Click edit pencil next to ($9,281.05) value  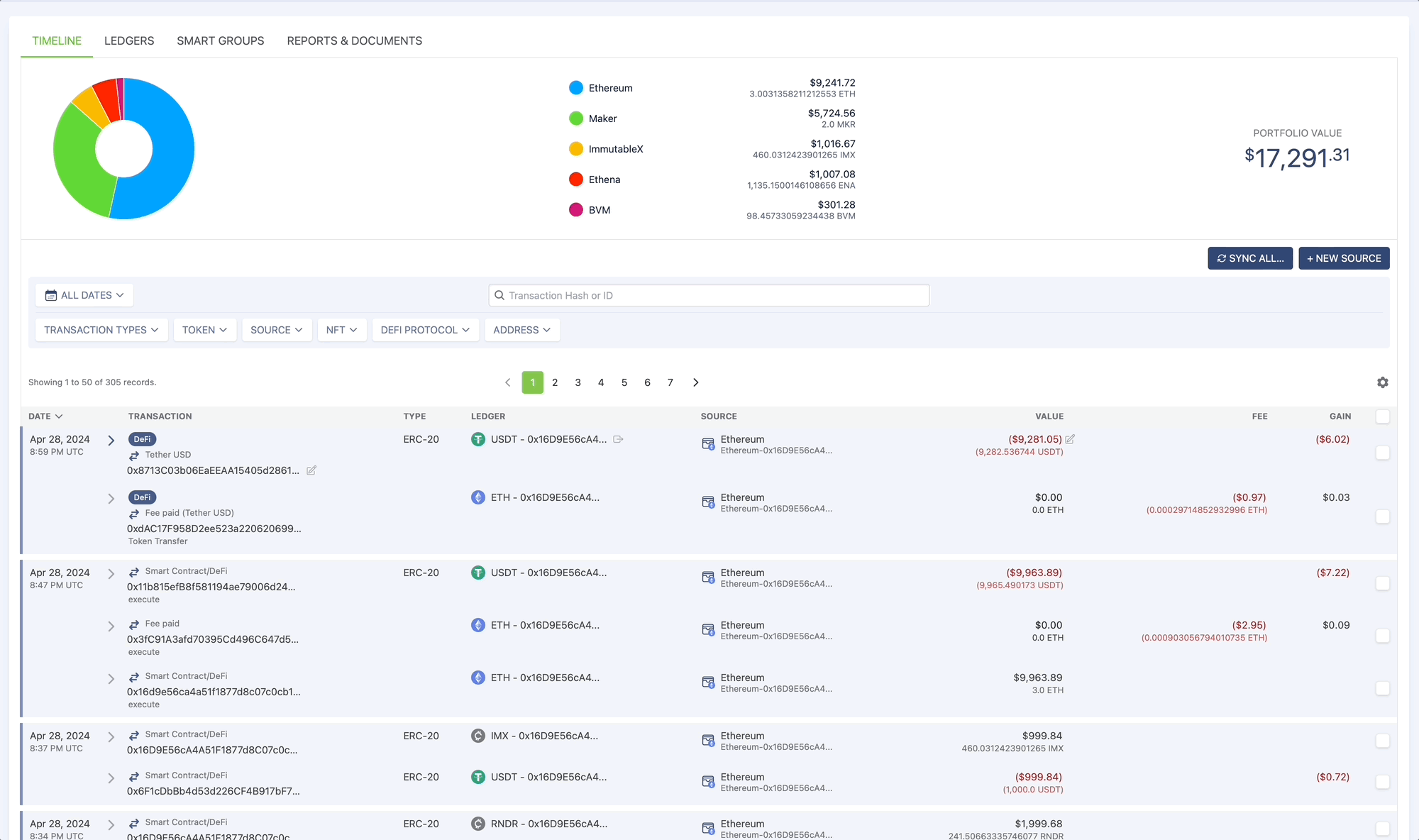click(x=1070, y=439)
